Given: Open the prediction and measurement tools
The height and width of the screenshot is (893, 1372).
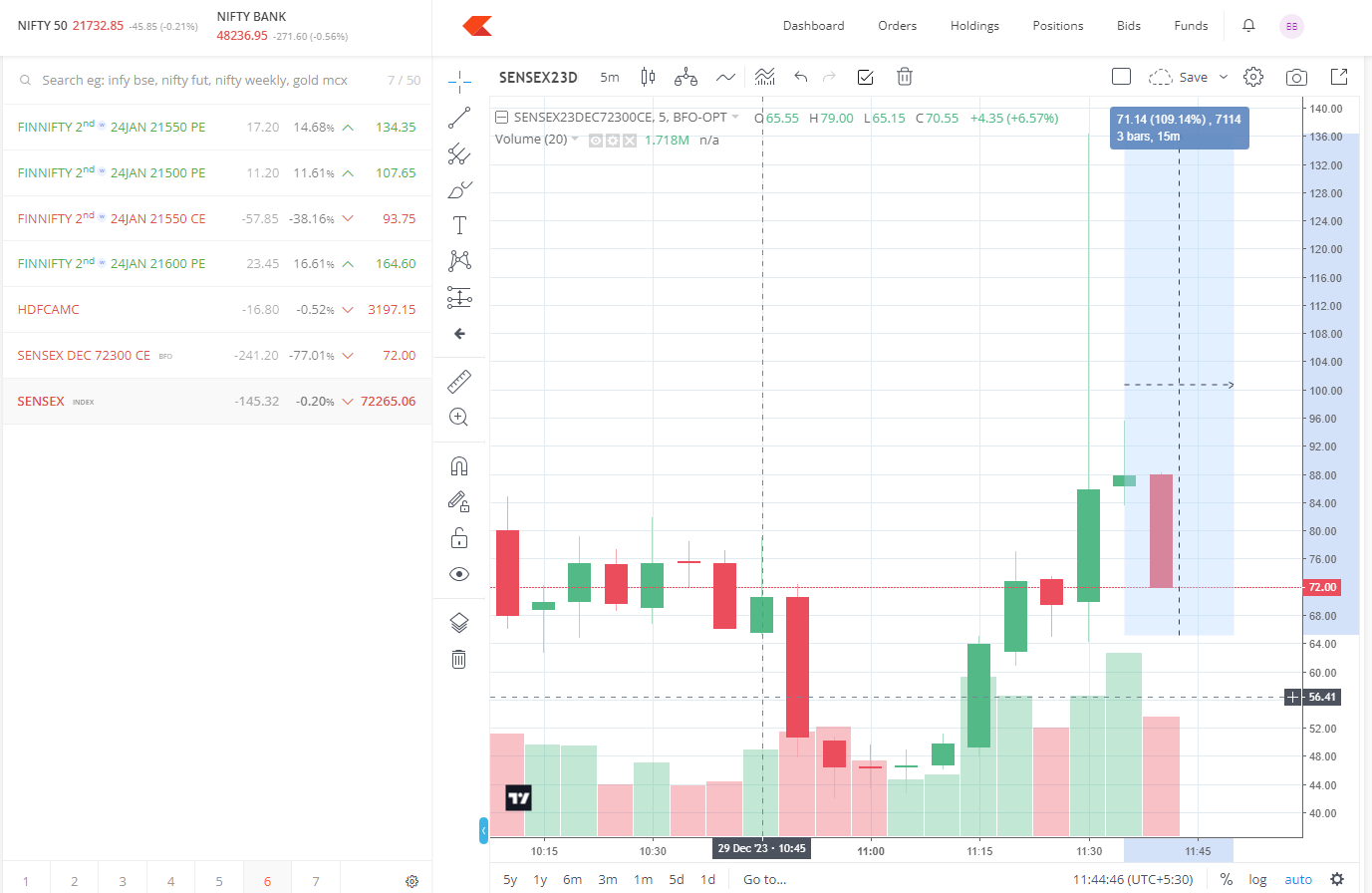Looking at the screenshot, I should click(459, 297).
